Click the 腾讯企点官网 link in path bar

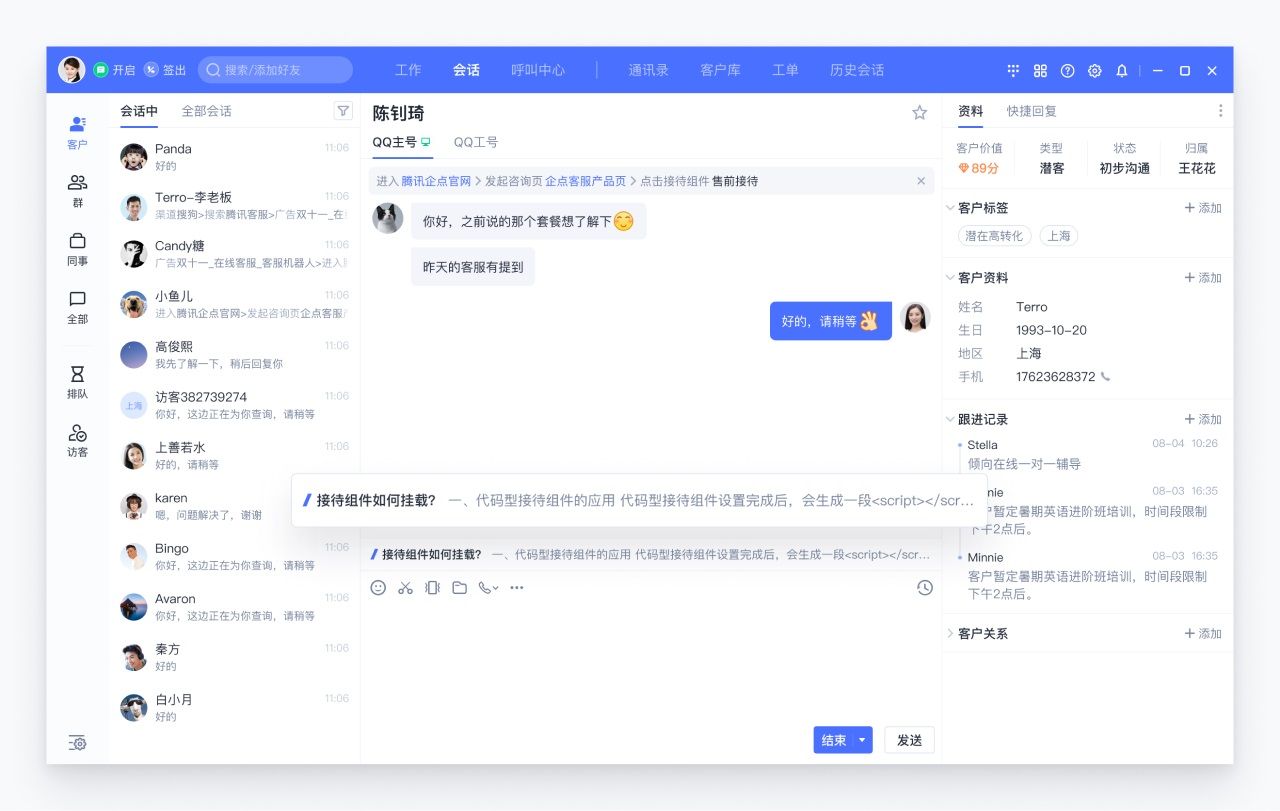coord(436,181)
